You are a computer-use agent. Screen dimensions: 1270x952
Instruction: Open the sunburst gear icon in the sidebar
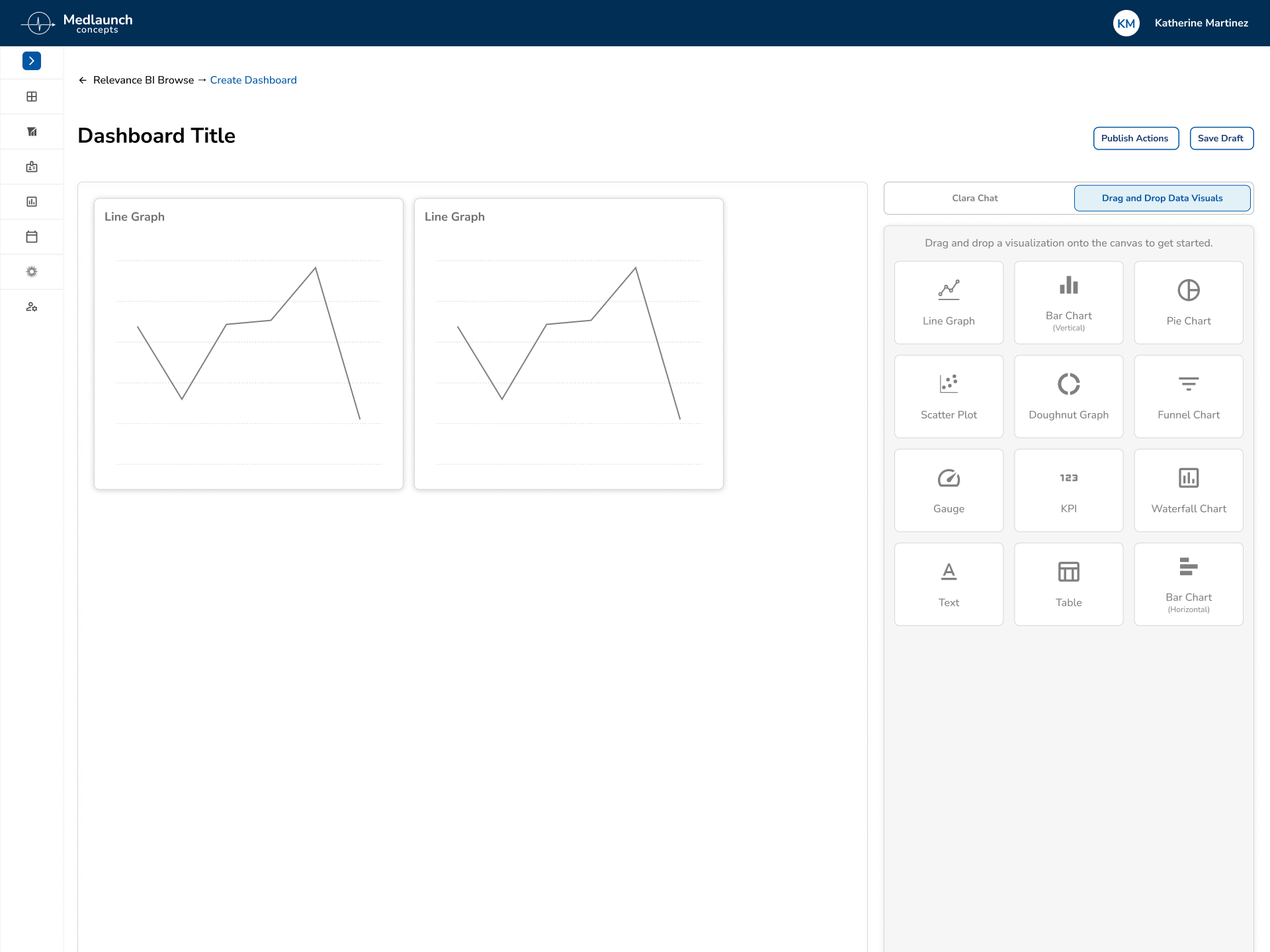click(32, 272)
